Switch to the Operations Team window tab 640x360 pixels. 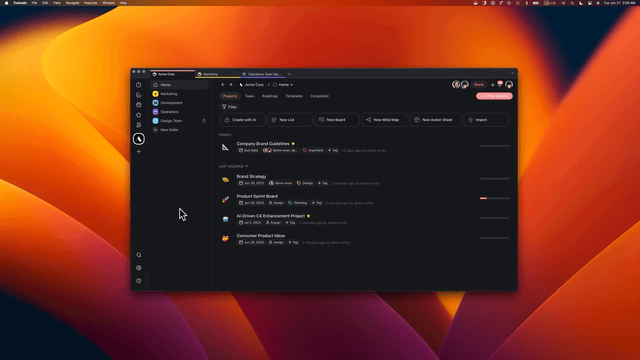tap(262, 74)
